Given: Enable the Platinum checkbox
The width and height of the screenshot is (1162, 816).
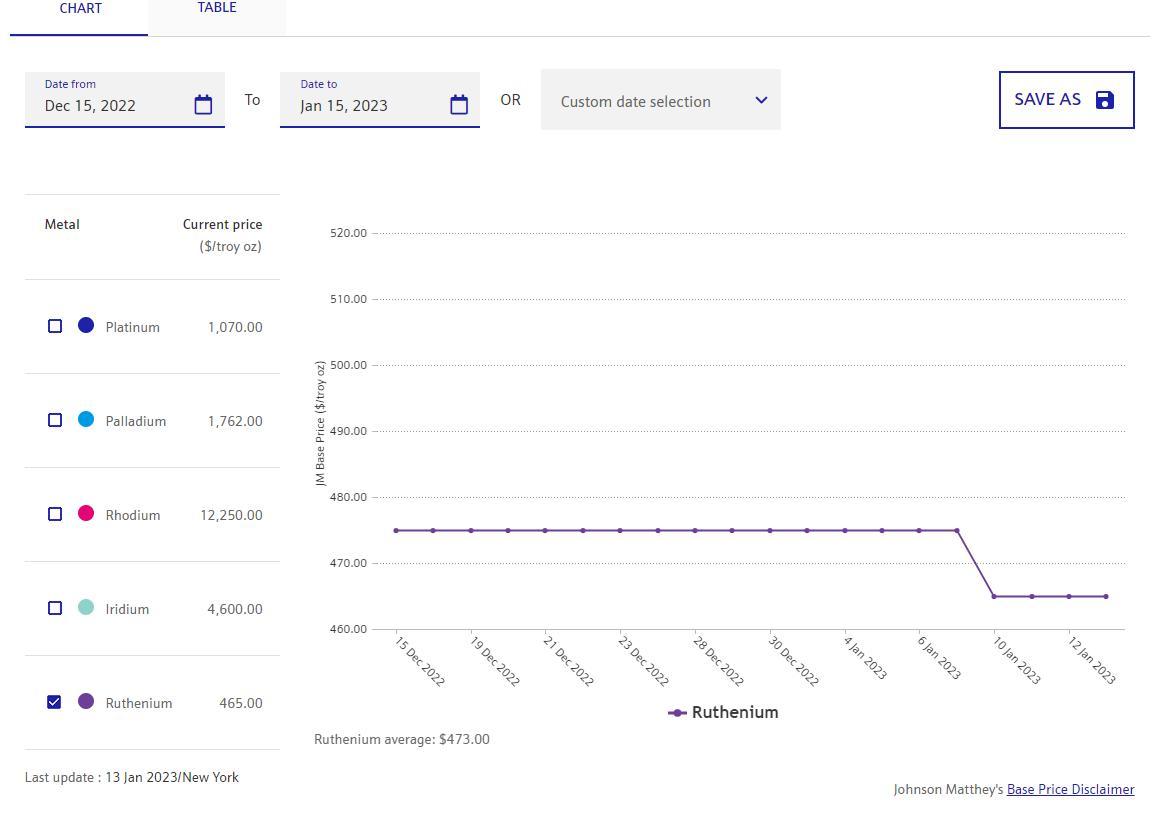Looking at the screenshot, I should 55,326.
